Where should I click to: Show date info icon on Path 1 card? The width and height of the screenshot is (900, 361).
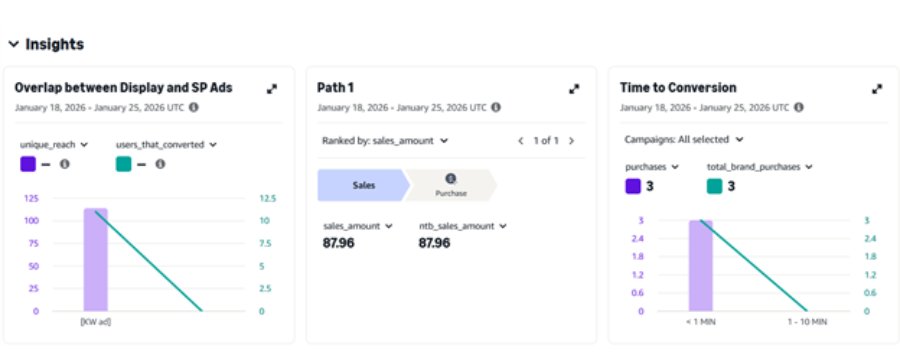coord(496,107)
